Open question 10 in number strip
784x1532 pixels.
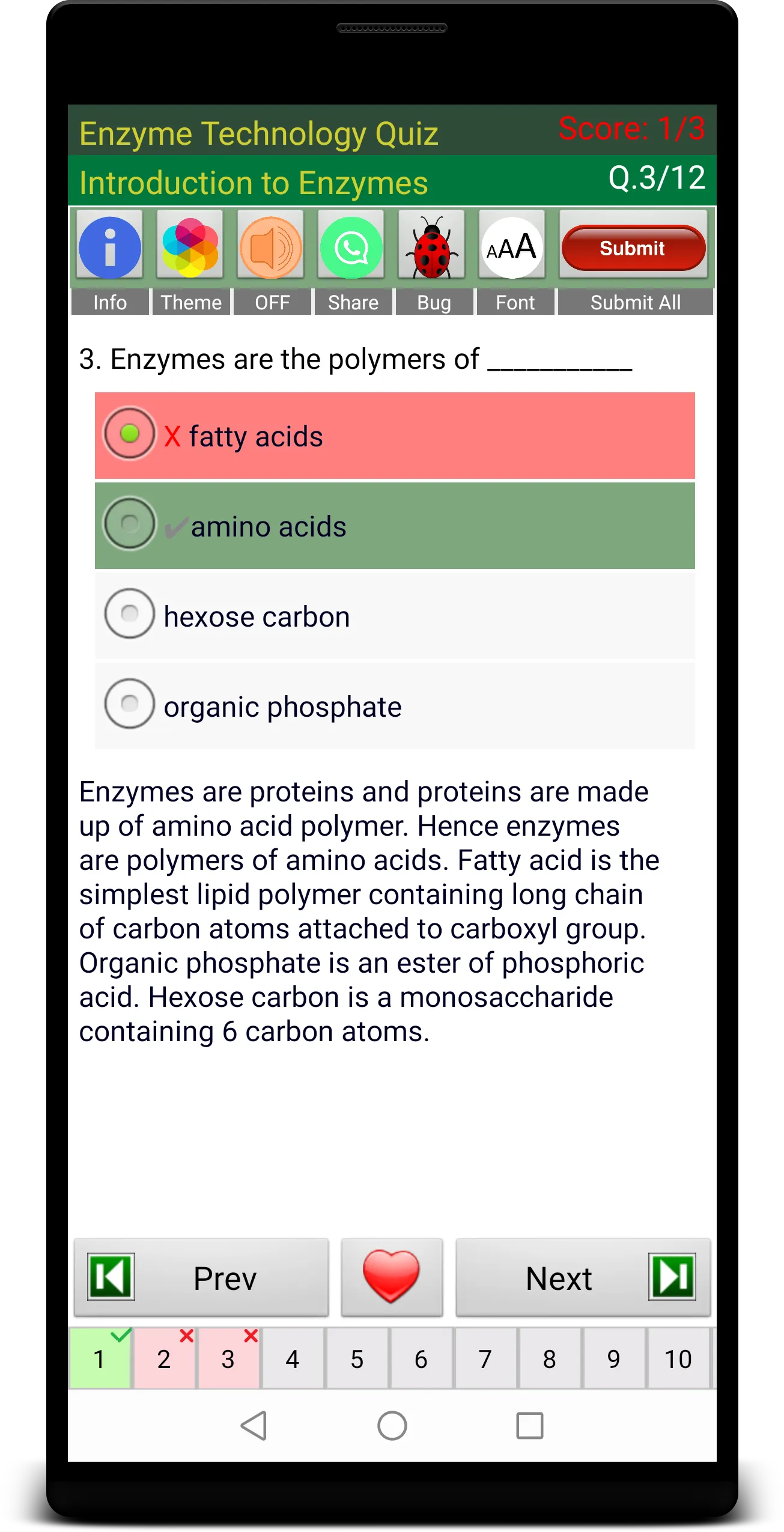(x=678, y=1358)
